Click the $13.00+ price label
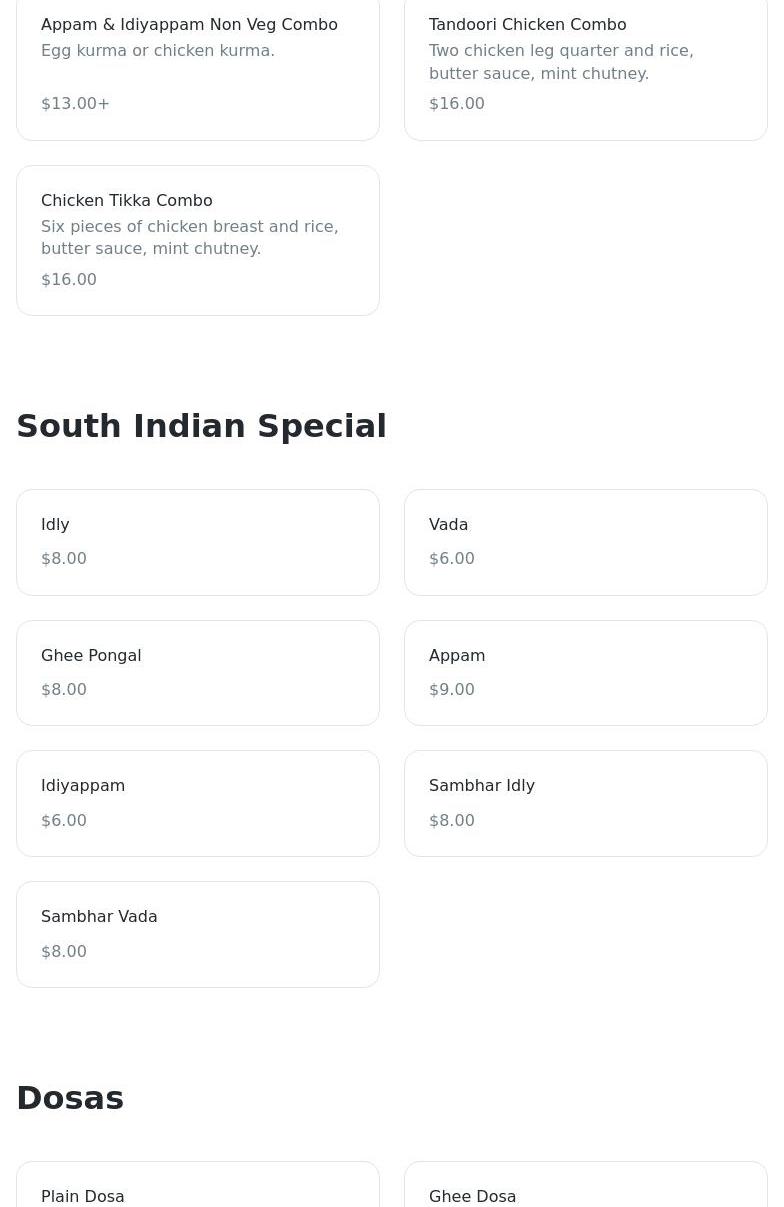 pos(75,103)
